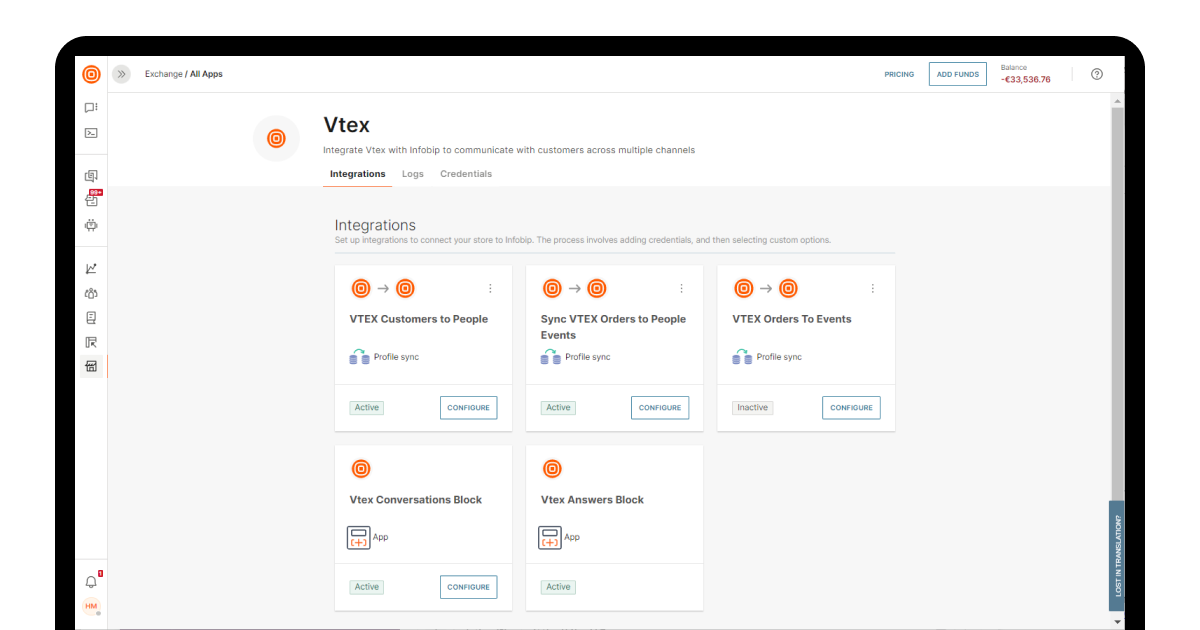Screen dimensions: 1200x630
Task: Click the Exchange breadcrumb link
Action: (164, 74)
